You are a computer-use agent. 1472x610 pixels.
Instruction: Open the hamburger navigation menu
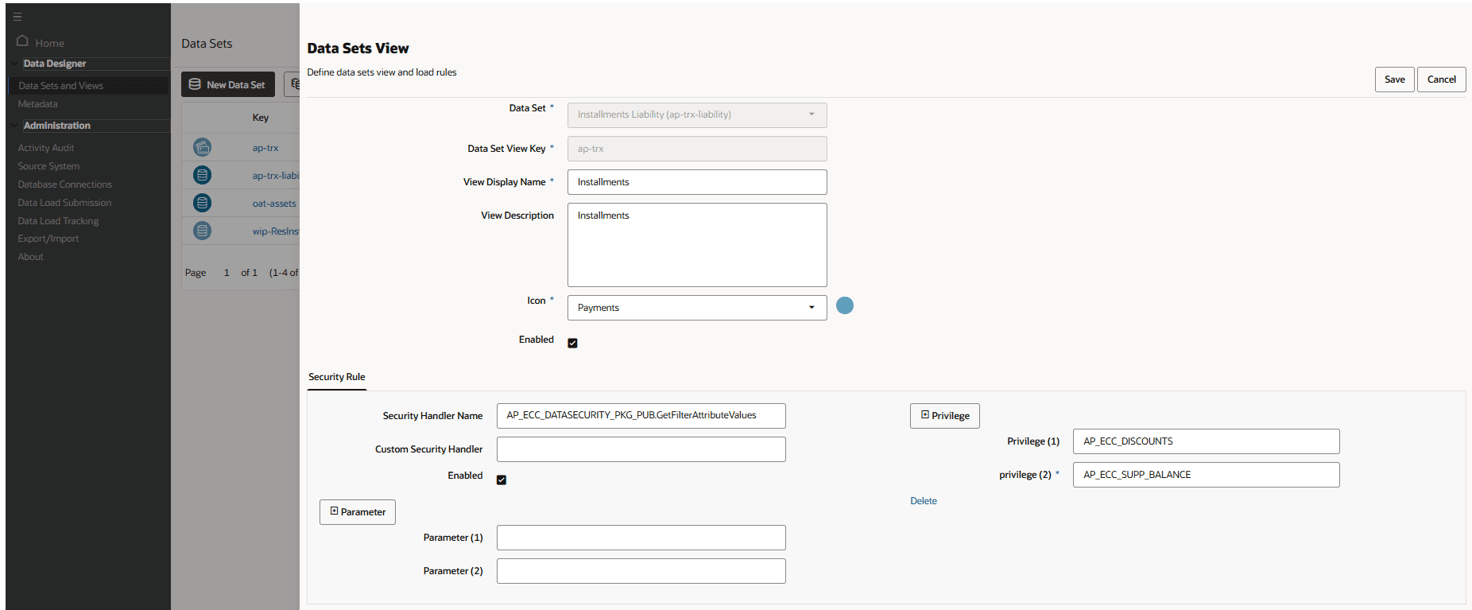coord(17,17)
